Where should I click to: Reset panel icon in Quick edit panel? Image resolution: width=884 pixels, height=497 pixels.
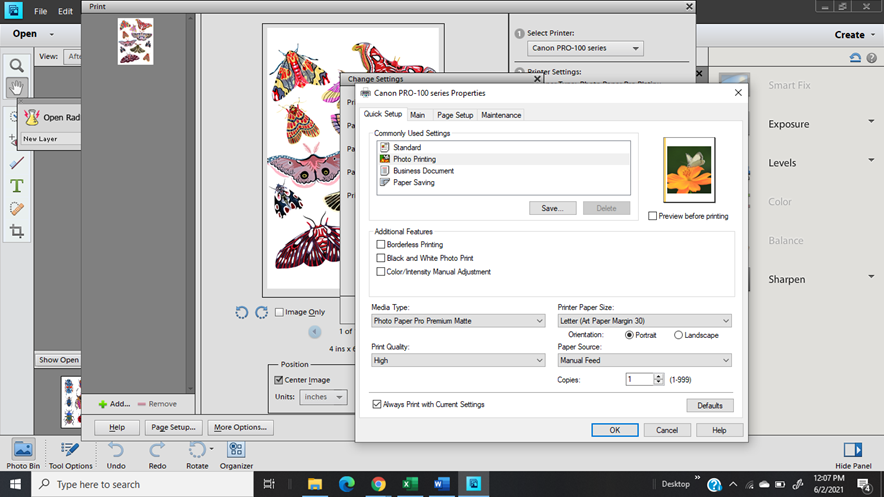(855, 57)
